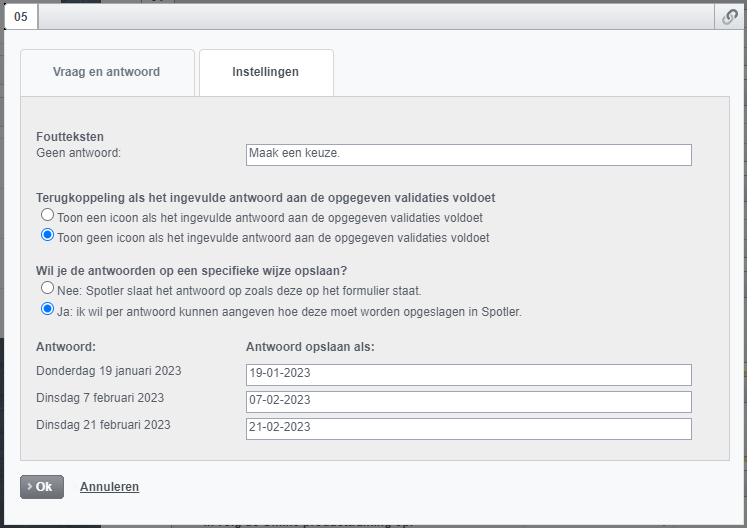Click 'Dinsdag 21 februari 2023' answer text

pos(103,425)
